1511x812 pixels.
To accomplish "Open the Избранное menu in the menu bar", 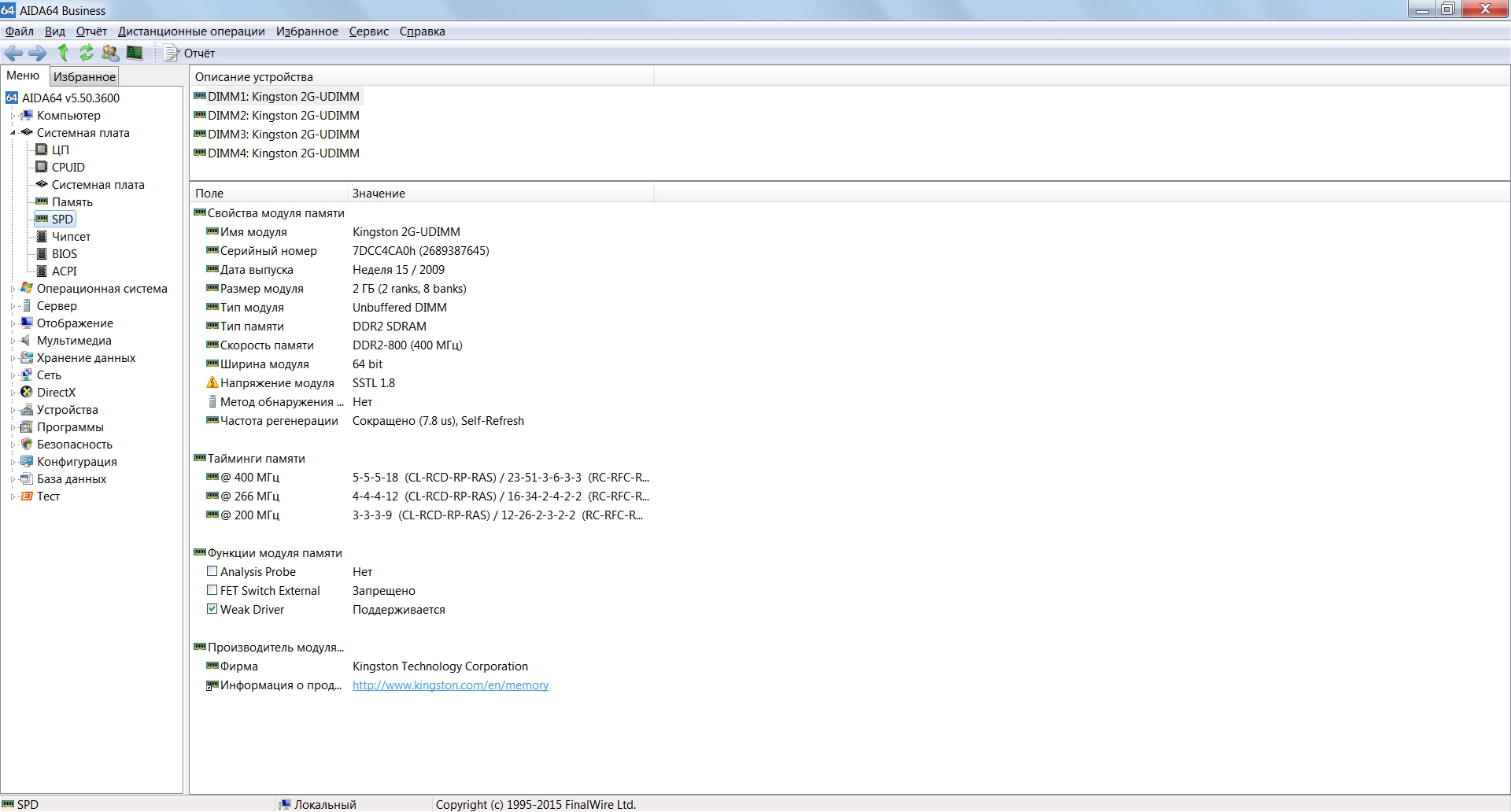I will 307,31.
